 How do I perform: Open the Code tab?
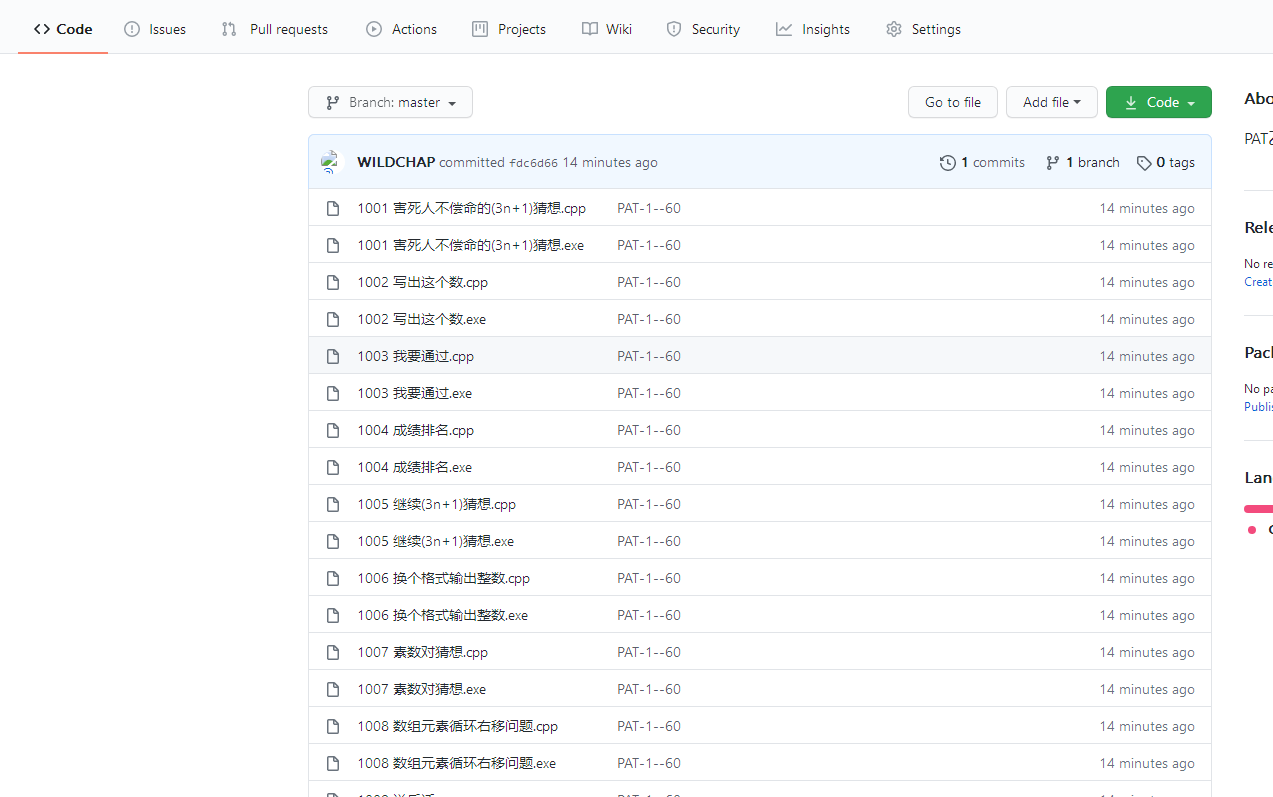tap(63, 29)
